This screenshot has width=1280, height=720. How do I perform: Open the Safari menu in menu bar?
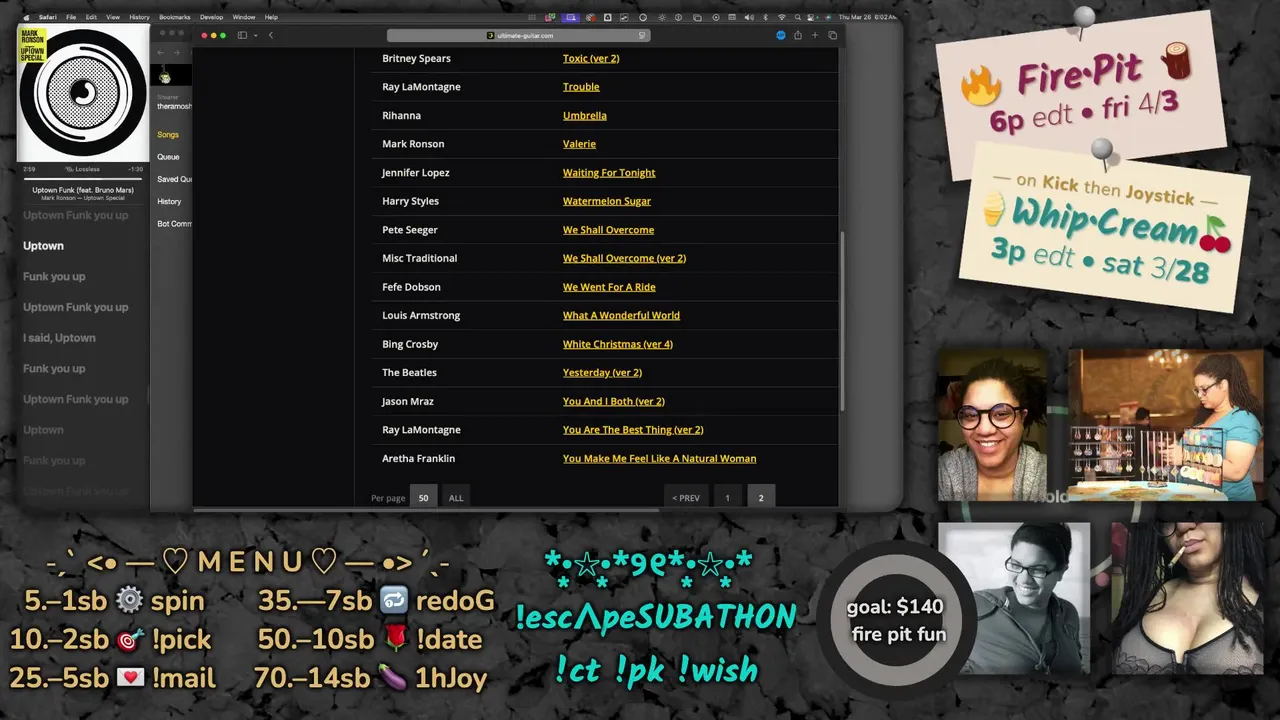click(47, 17)
